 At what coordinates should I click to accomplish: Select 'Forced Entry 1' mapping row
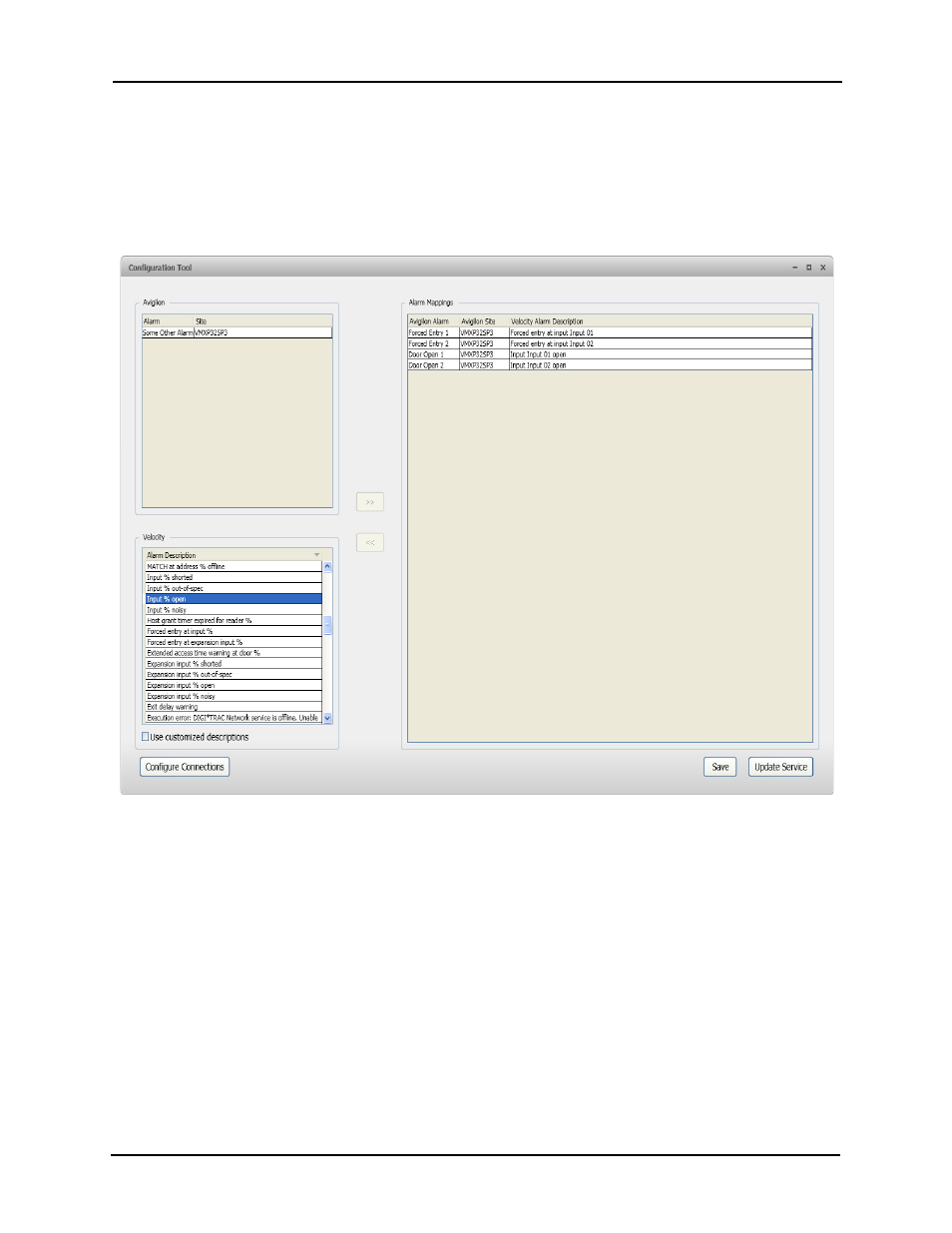pyautogui.click(x=610, y=332)
